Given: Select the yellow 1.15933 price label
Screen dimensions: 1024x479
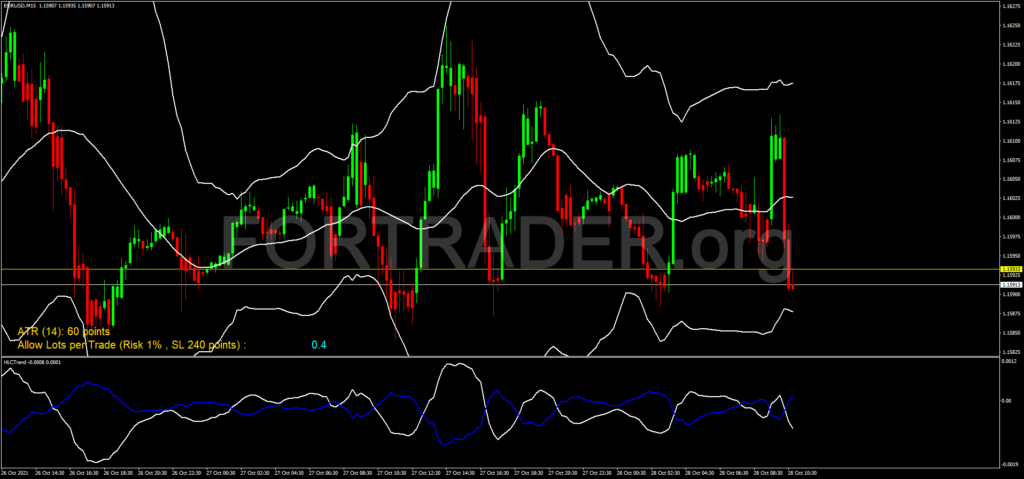Looking at the screenshot, I should (1010, 269).
